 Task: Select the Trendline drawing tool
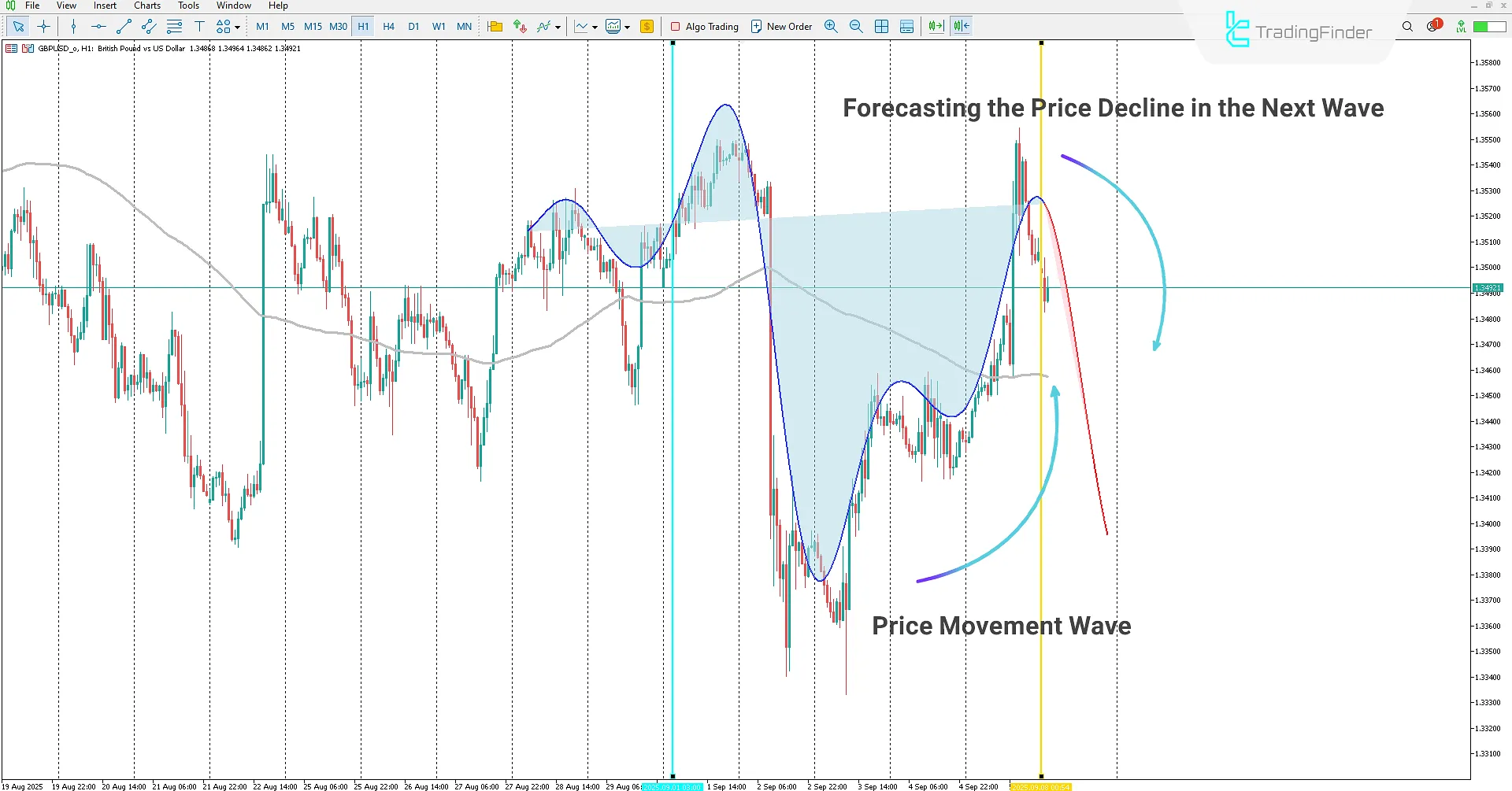coord(123,26)
